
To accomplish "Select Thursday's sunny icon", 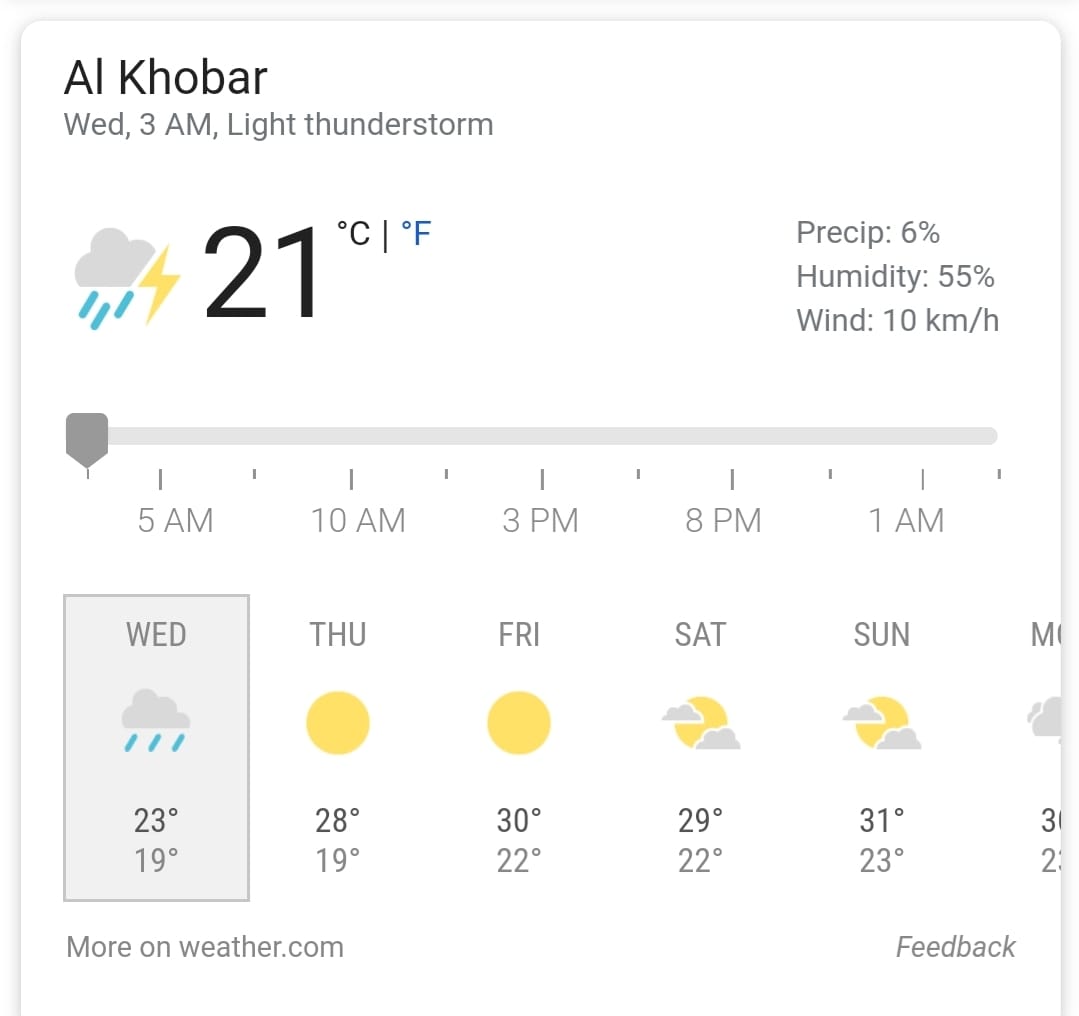I will (338, 723).
